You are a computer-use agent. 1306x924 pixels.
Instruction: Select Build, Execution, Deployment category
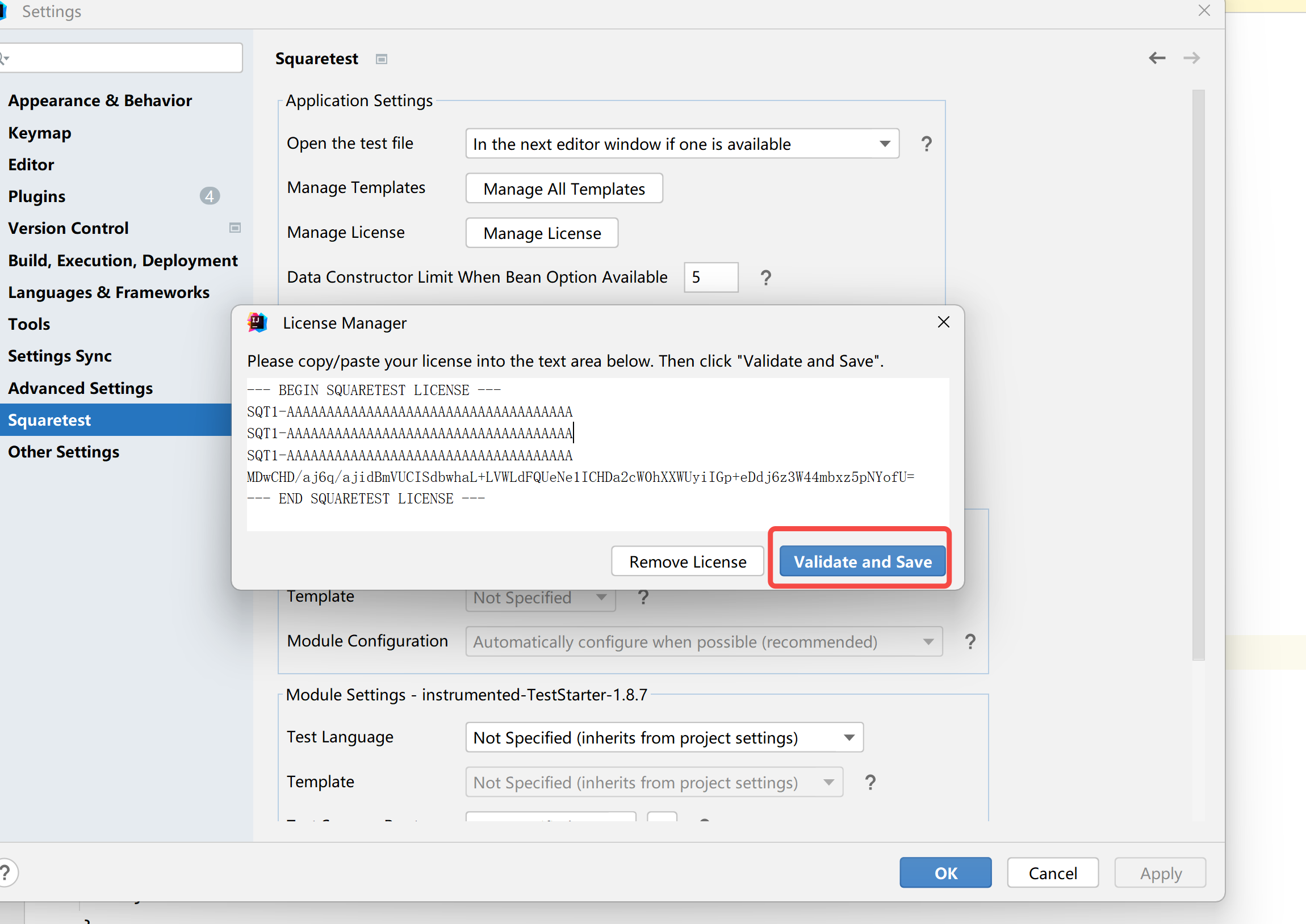[122, 261]
